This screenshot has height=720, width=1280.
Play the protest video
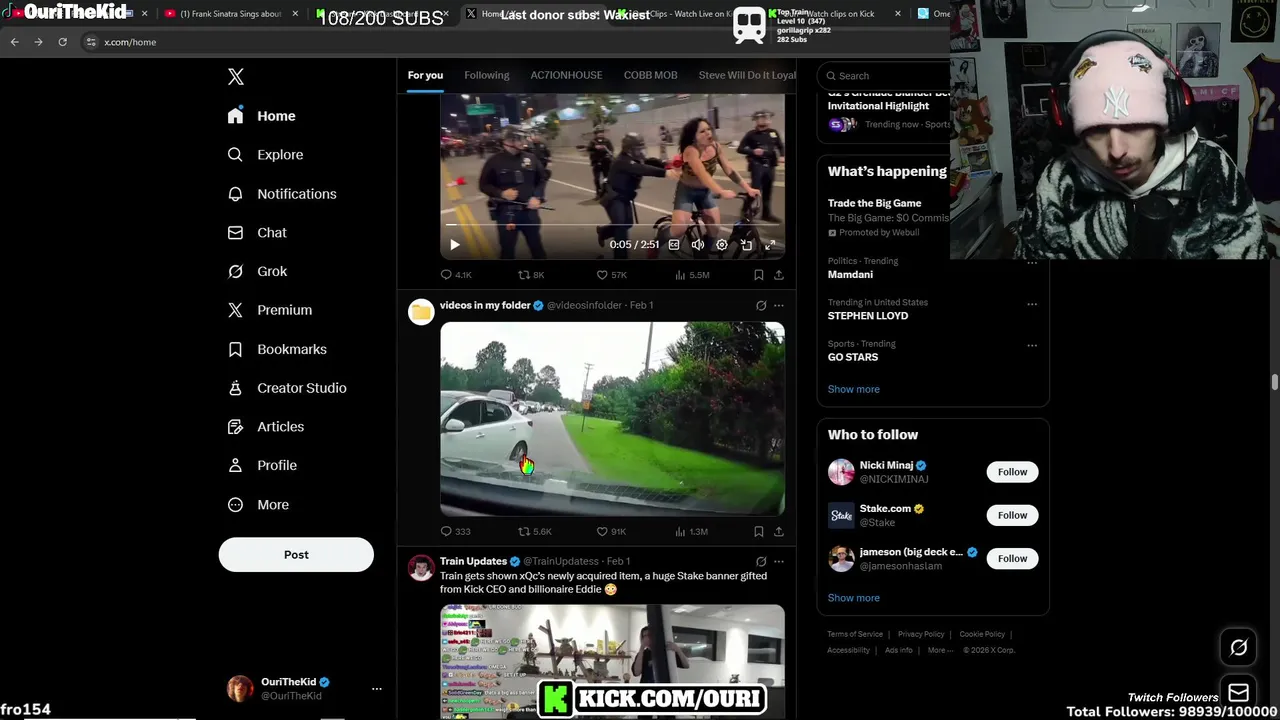[454, 245]
